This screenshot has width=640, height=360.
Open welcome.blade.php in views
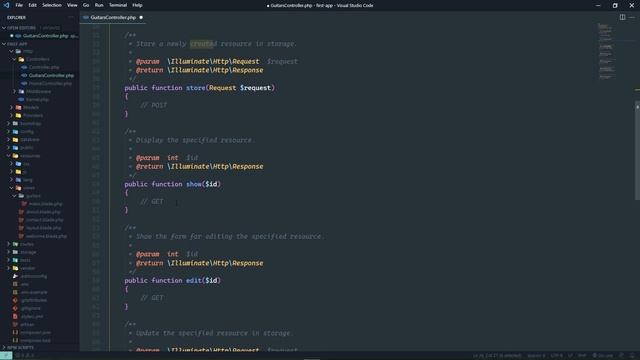(x=47, y=236)
